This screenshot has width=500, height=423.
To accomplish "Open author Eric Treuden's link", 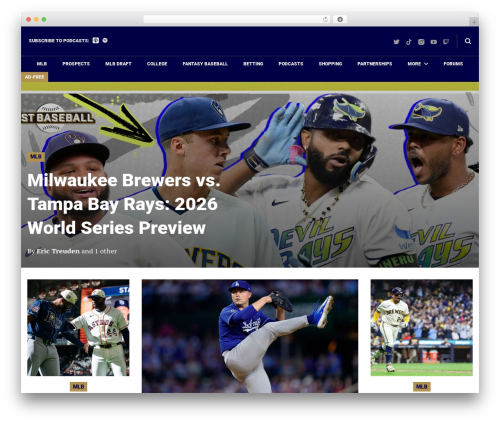I will (x=58, y=251).
